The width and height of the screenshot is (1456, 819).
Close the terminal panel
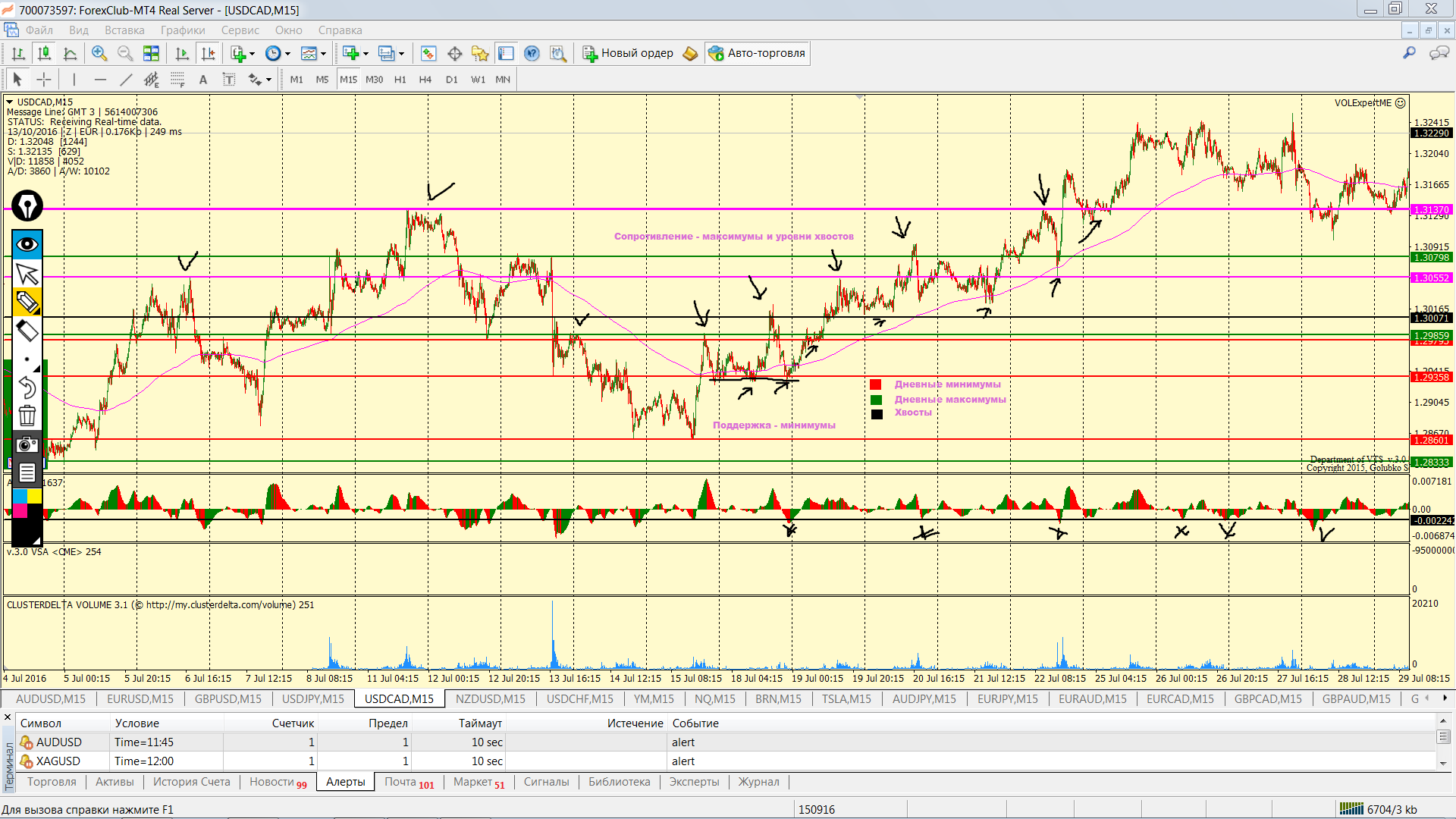click(x=8, y=717)
